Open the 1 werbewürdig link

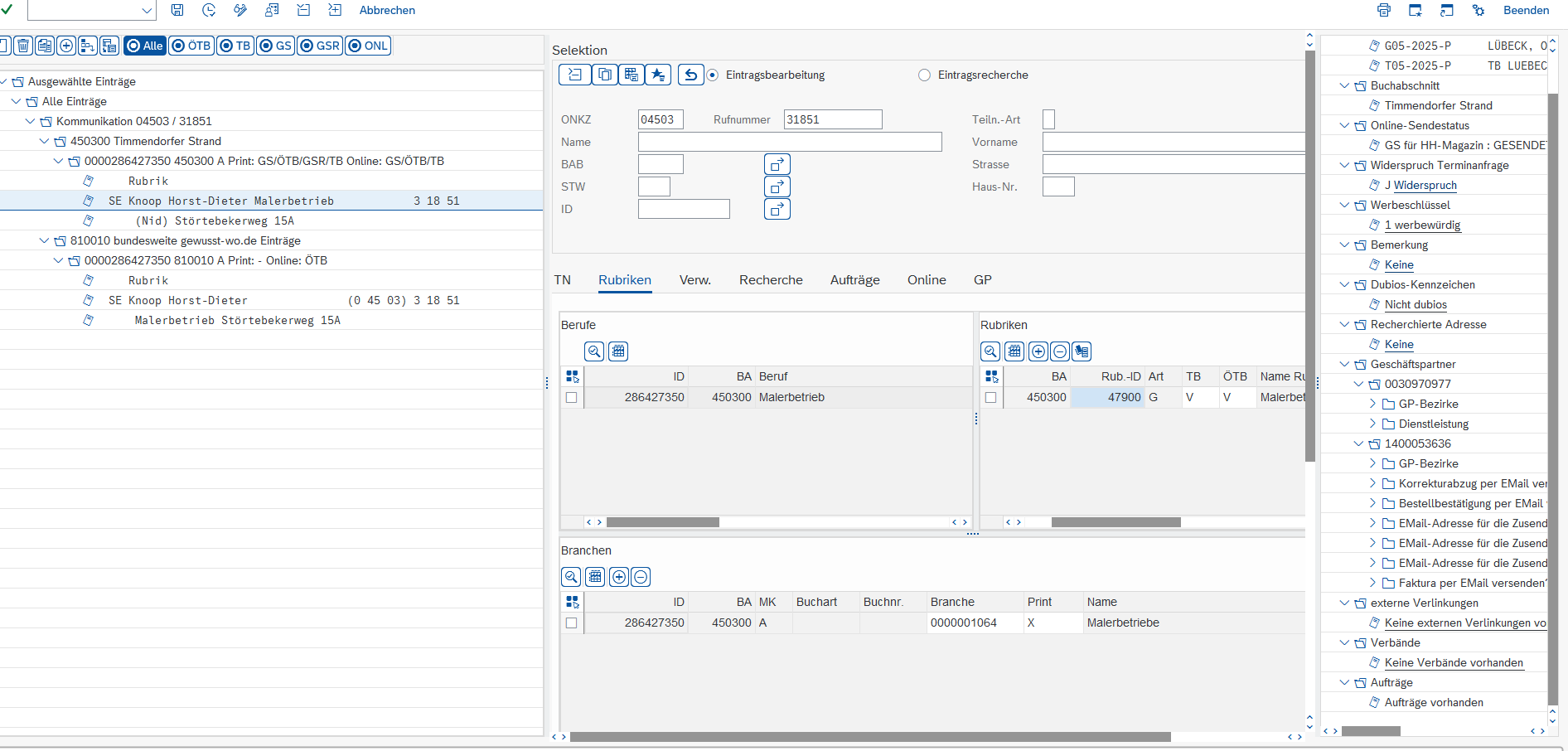tap(1422, 225)
